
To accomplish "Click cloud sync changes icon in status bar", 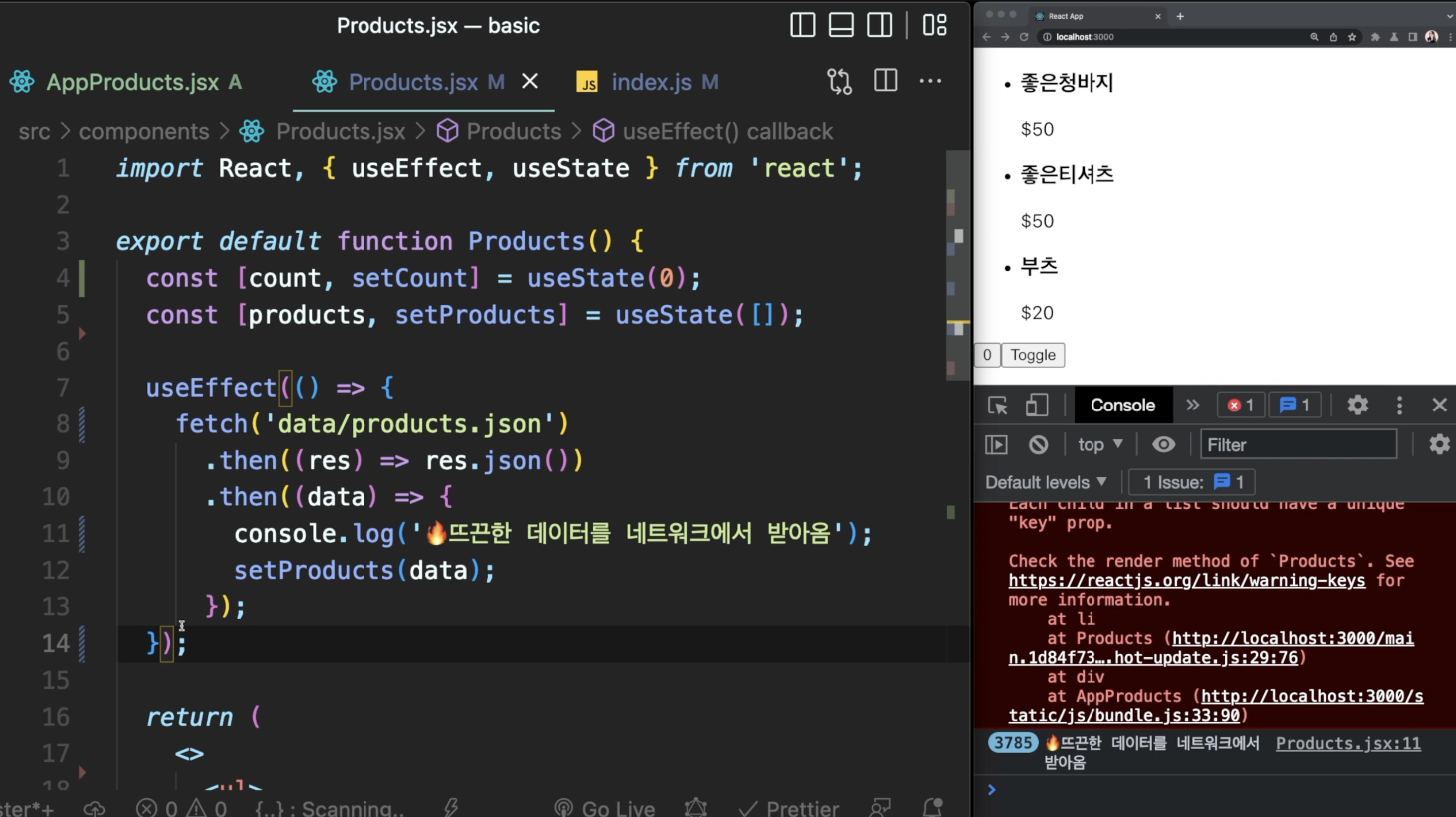I will point(95,807).
